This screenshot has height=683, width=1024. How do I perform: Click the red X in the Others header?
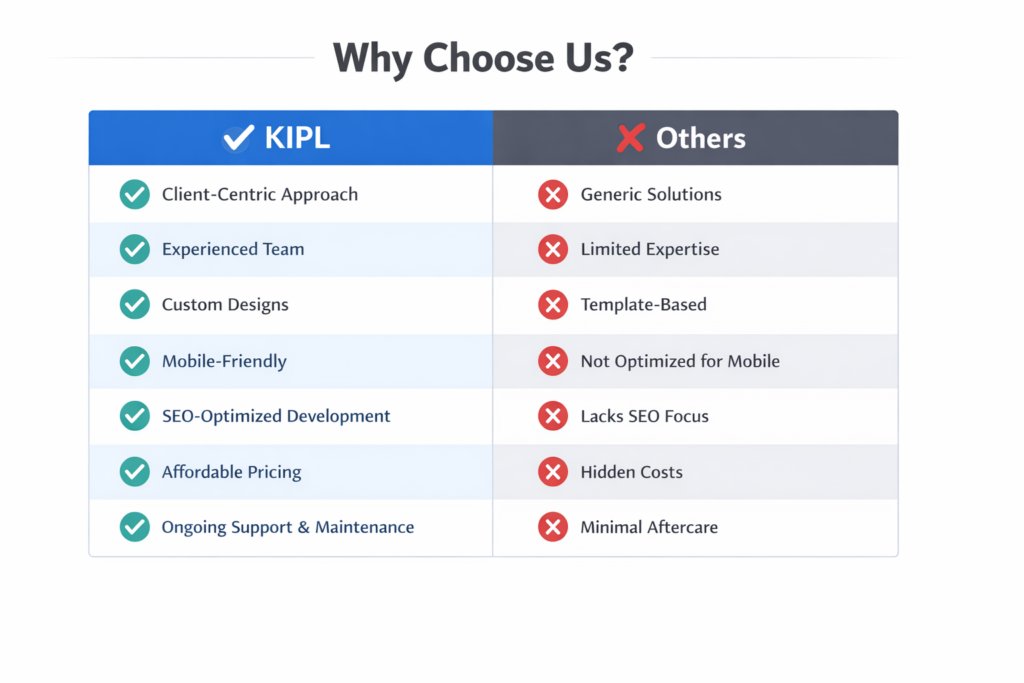click(x=630, y=138)
